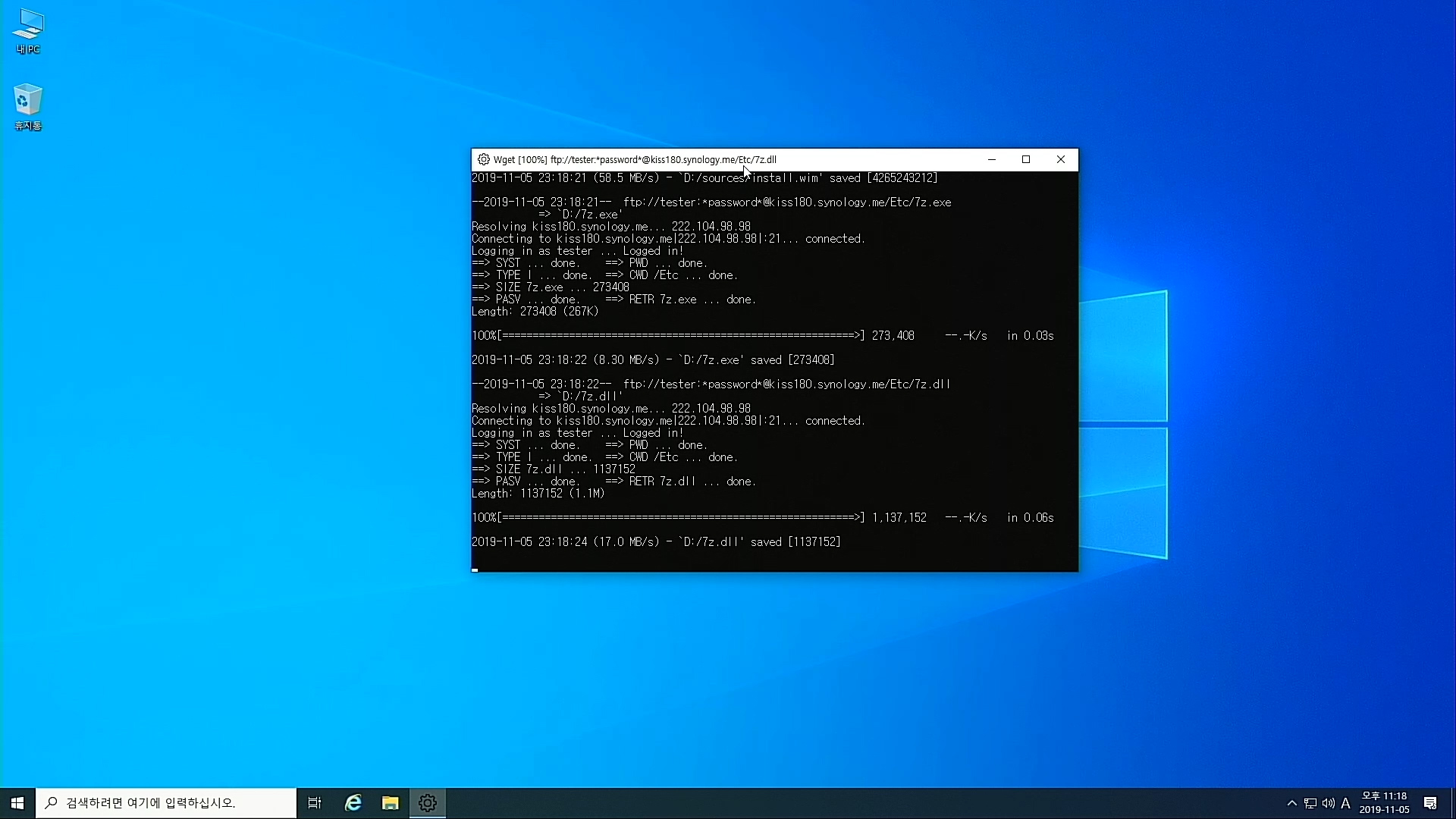This screenshot has height=819, width=1456.
Task: Click the line "Length: 273408 (267K)"
Action: coord(535,312)
